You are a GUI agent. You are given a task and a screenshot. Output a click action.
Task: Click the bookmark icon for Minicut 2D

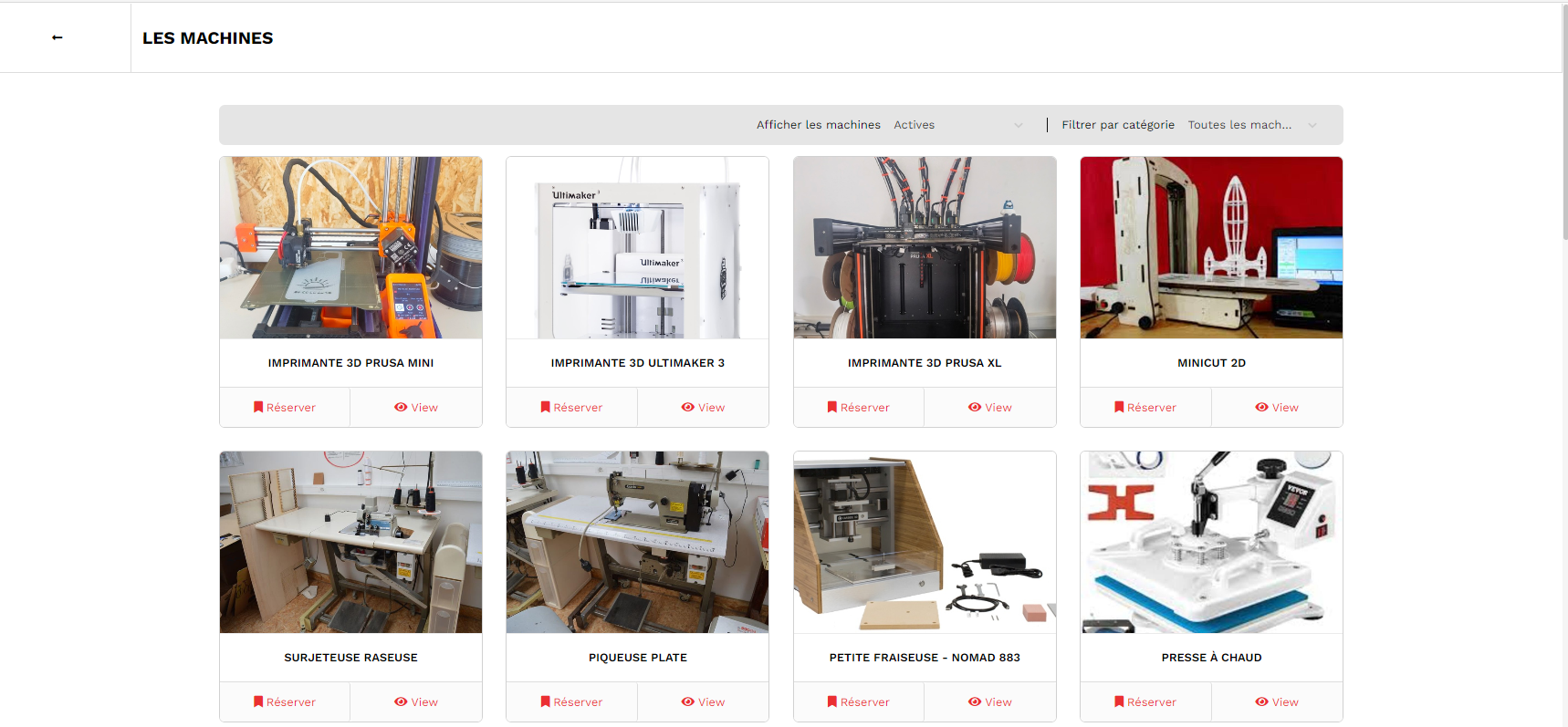pos(1119,407)
